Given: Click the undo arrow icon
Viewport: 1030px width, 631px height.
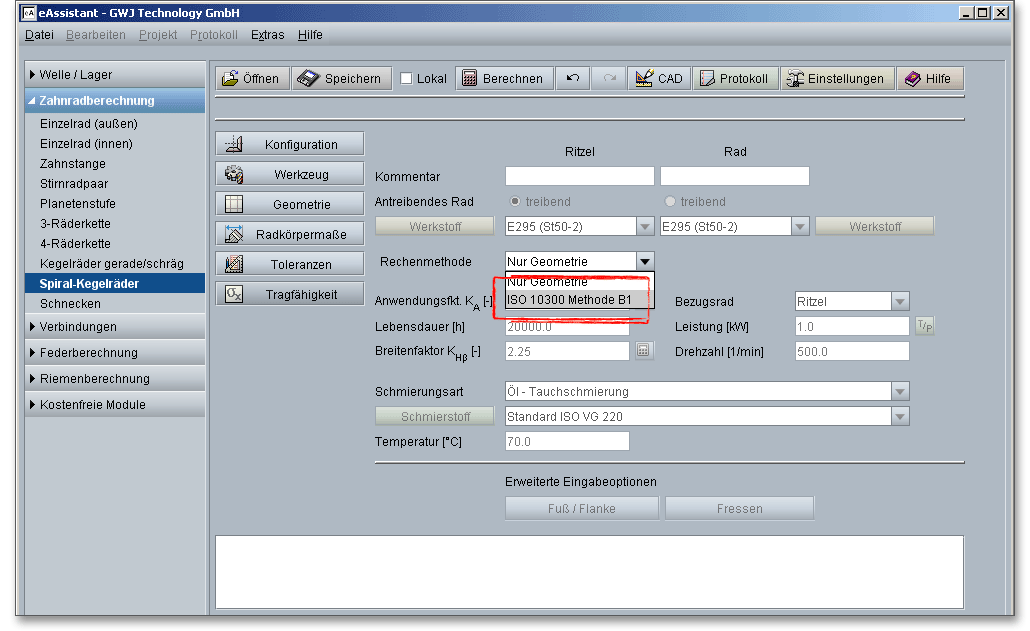Looking at the screenshot, I should (x=573, y=79).
